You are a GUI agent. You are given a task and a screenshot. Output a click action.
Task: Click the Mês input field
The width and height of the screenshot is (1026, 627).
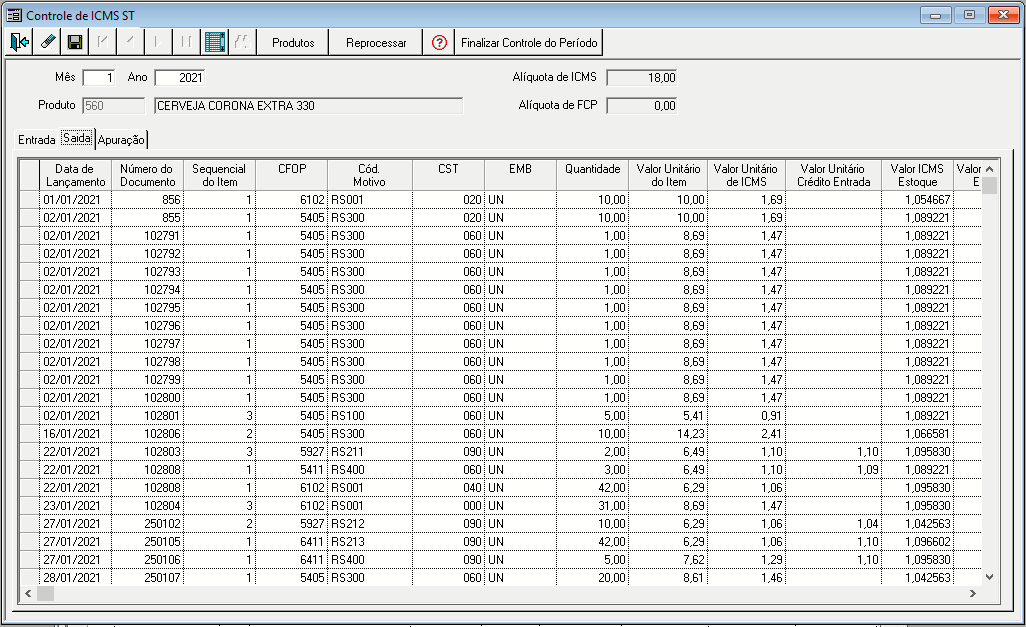pos(99,78)
